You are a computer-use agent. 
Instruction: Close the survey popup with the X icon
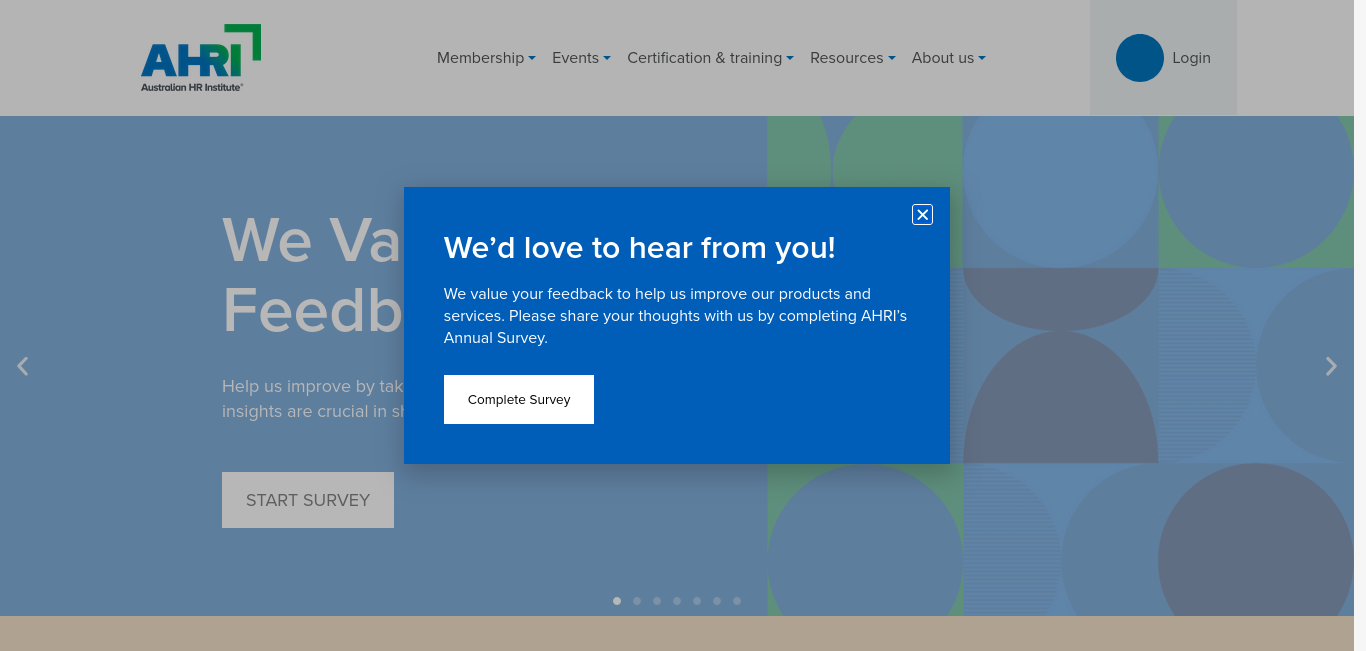click(x=922, y=214)
